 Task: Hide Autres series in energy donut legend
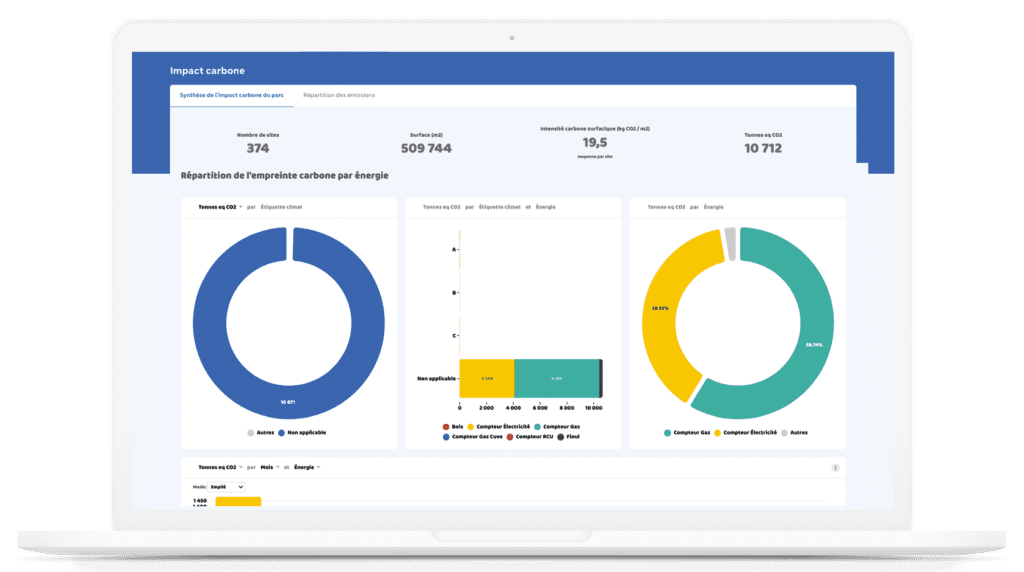click(x=783, y=433)
